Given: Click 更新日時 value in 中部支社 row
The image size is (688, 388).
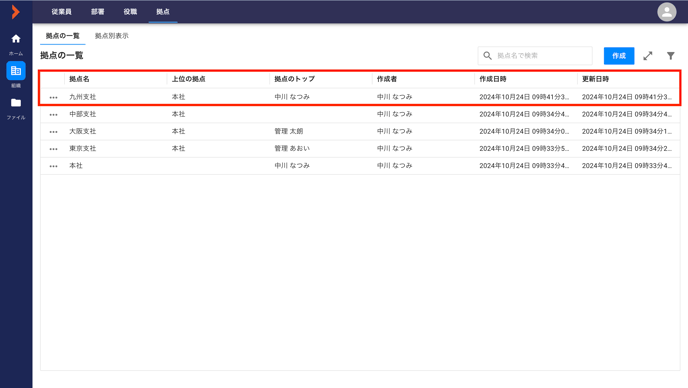Looking at the screenshot, I should point(627,114).
